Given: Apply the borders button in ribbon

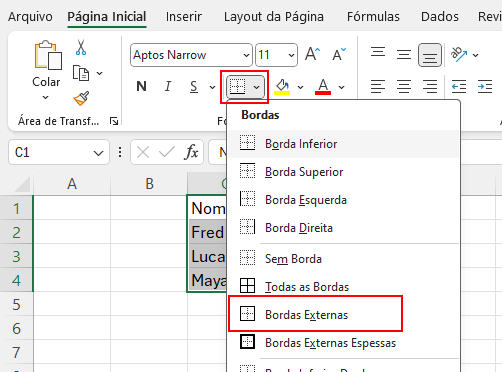Looking at the screenshot, I should [x=237, y=87].
